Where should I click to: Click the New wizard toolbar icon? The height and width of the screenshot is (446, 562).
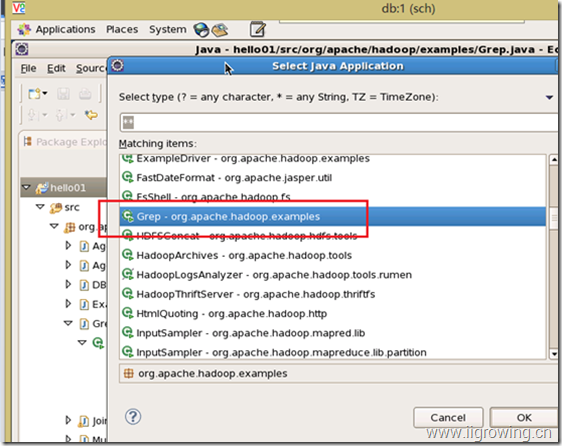34,94
